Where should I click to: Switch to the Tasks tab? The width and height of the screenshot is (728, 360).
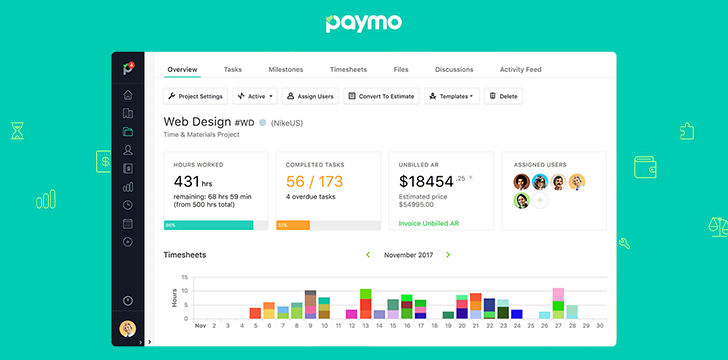click(233, 69)
